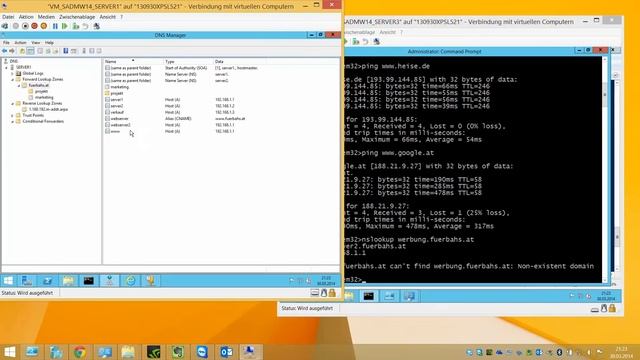Click the host system tray clock
Screen dimensions: 640x360
(621, 352)
